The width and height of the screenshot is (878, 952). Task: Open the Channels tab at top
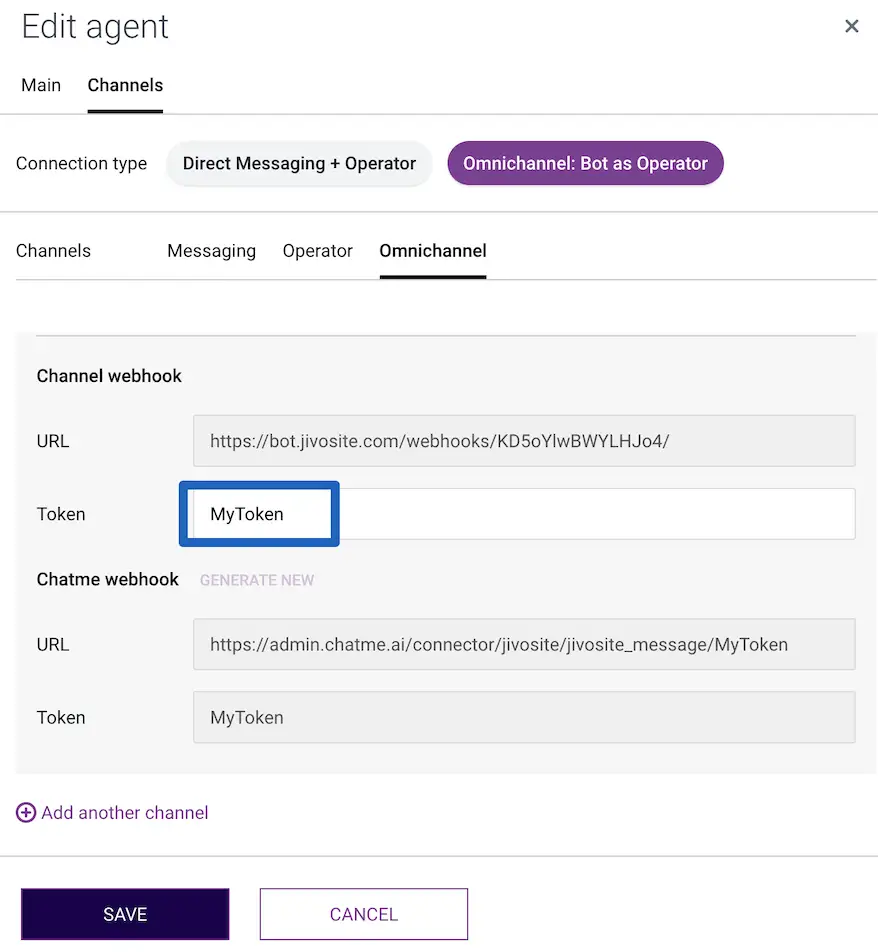(125, 85)
